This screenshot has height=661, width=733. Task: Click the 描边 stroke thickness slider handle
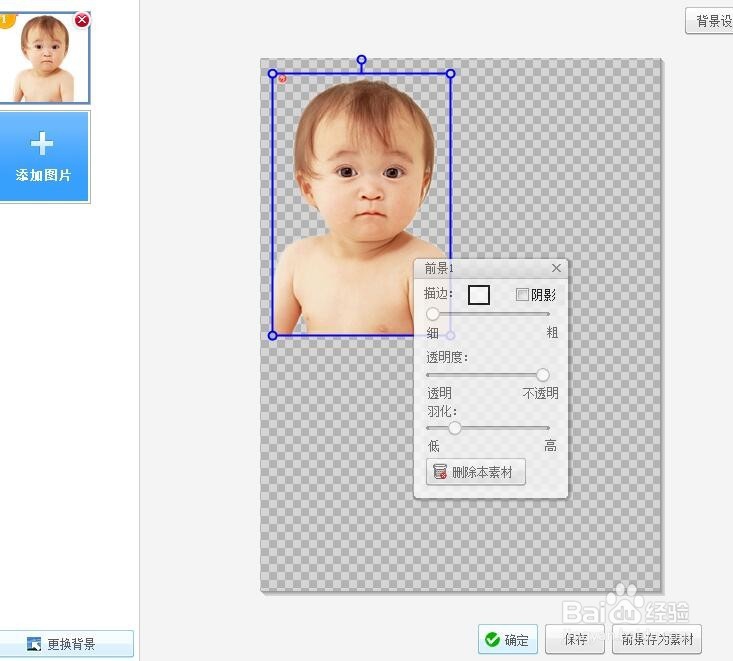(x=433, y=314)
